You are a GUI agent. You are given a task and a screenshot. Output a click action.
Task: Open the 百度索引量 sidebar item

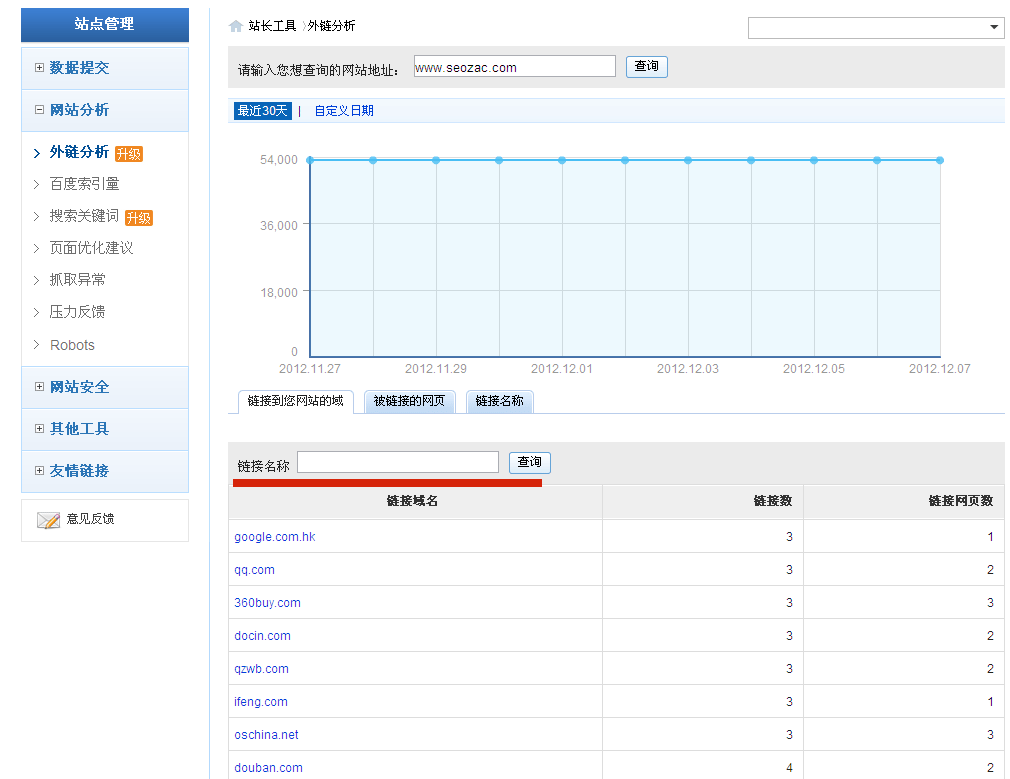85,184
